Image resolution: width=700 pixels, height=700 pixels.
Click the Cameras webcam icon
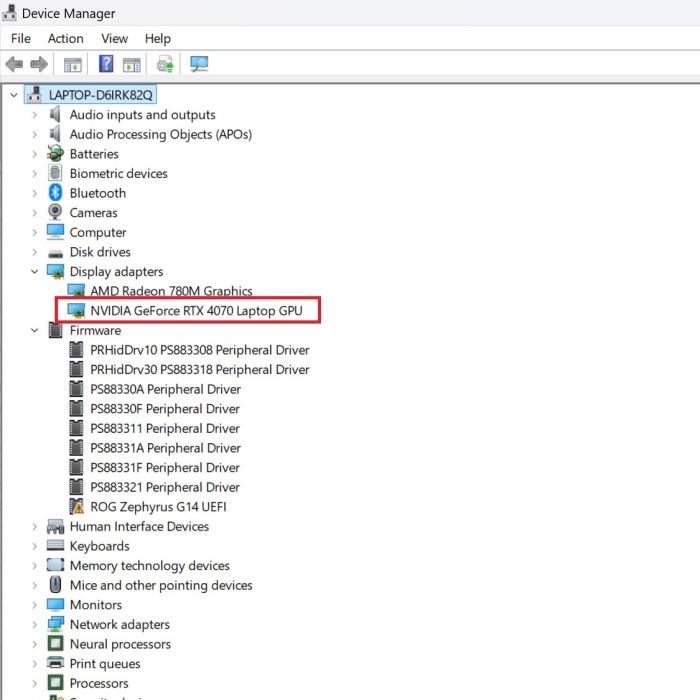(56, 213)
